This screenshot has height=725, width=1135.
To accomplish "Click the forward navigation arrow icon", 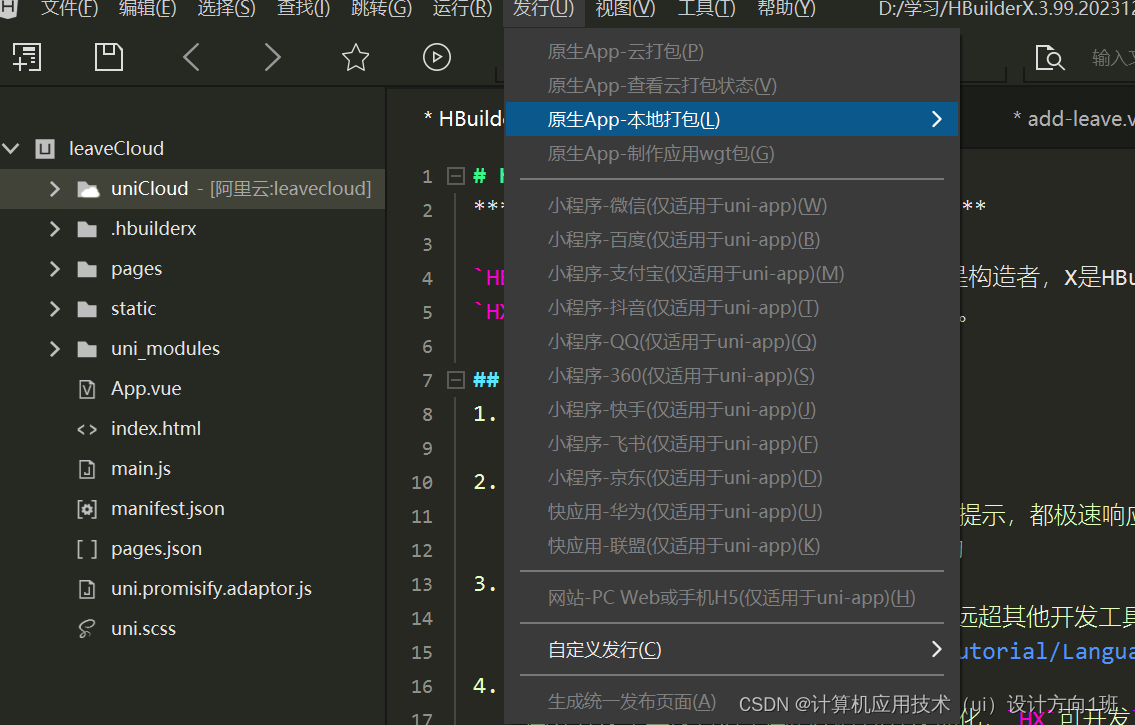I will (x=272, y=57).
